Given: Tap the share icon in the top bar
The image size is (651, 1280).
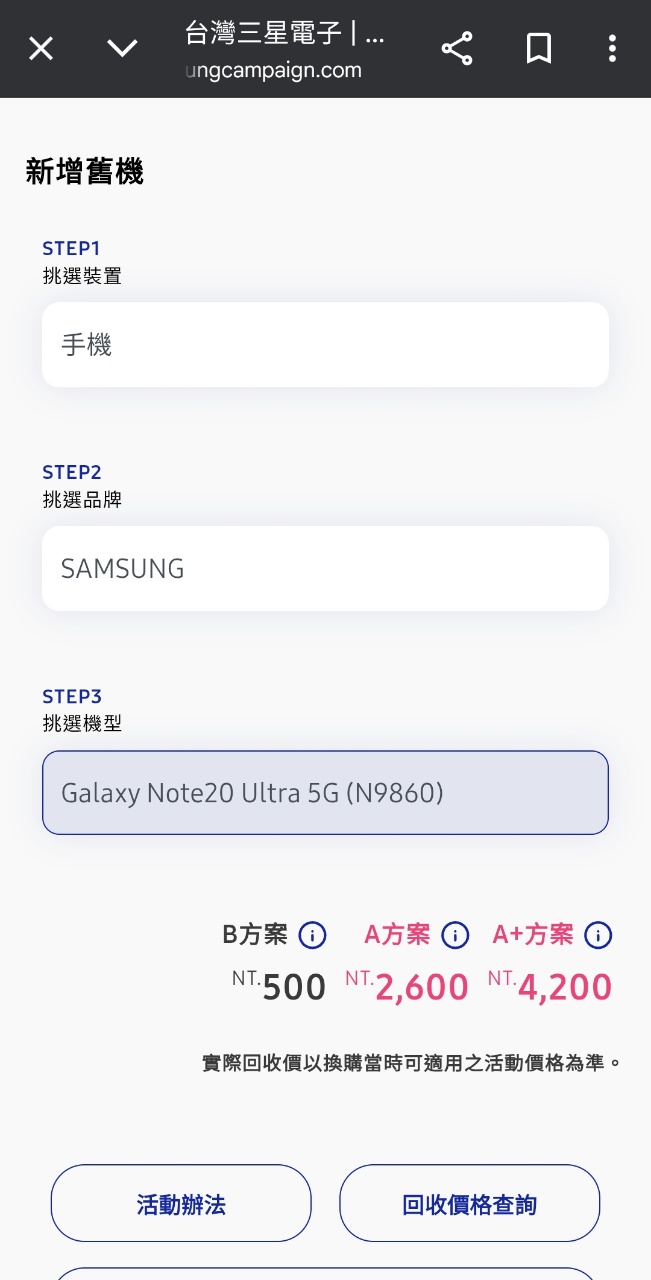Looking at the screenshot, I should click(x=457, y=48).
